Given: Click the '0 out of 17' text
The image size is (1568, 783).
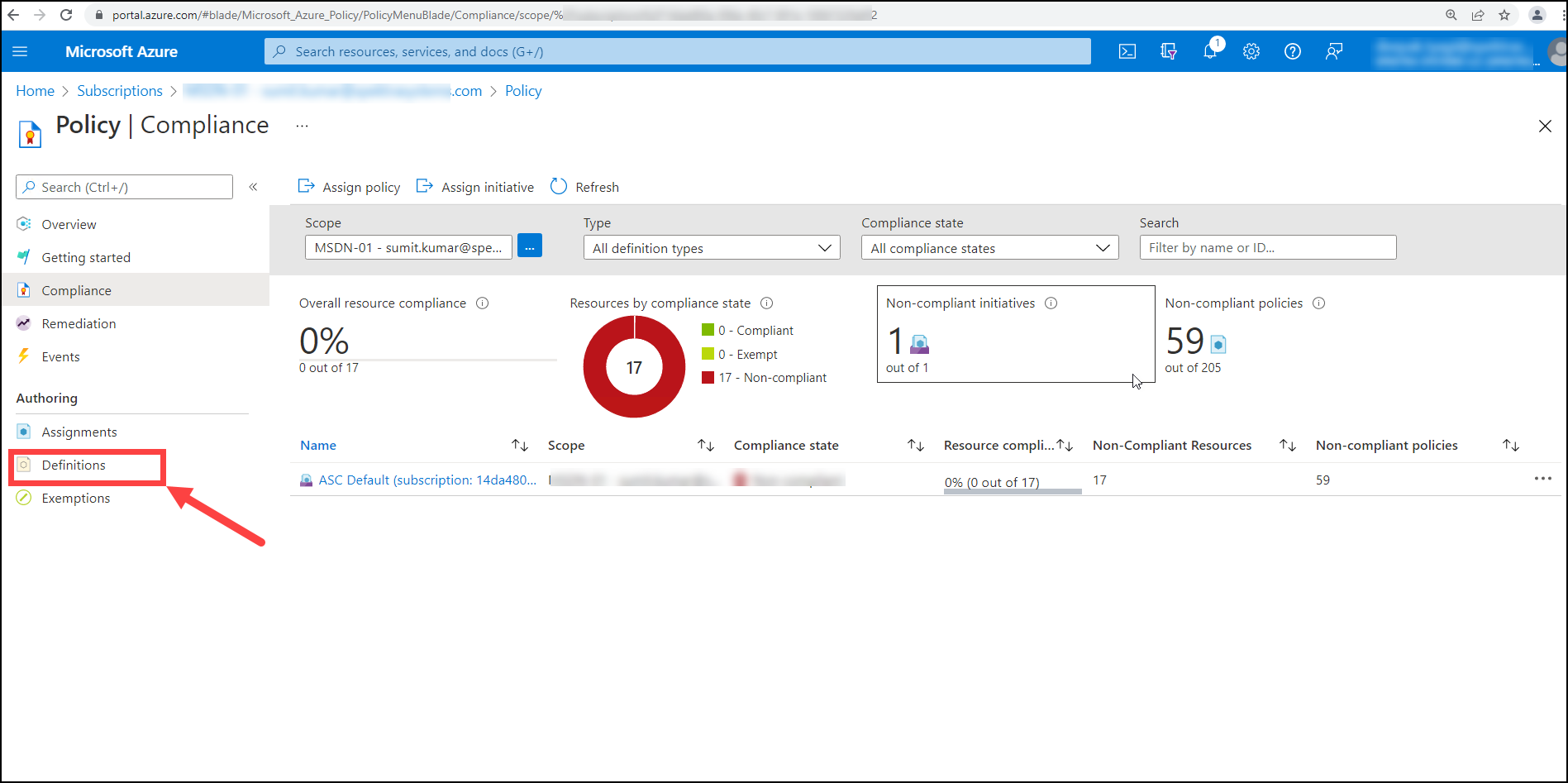Looking at the screenshot, I should coord(329,368).
